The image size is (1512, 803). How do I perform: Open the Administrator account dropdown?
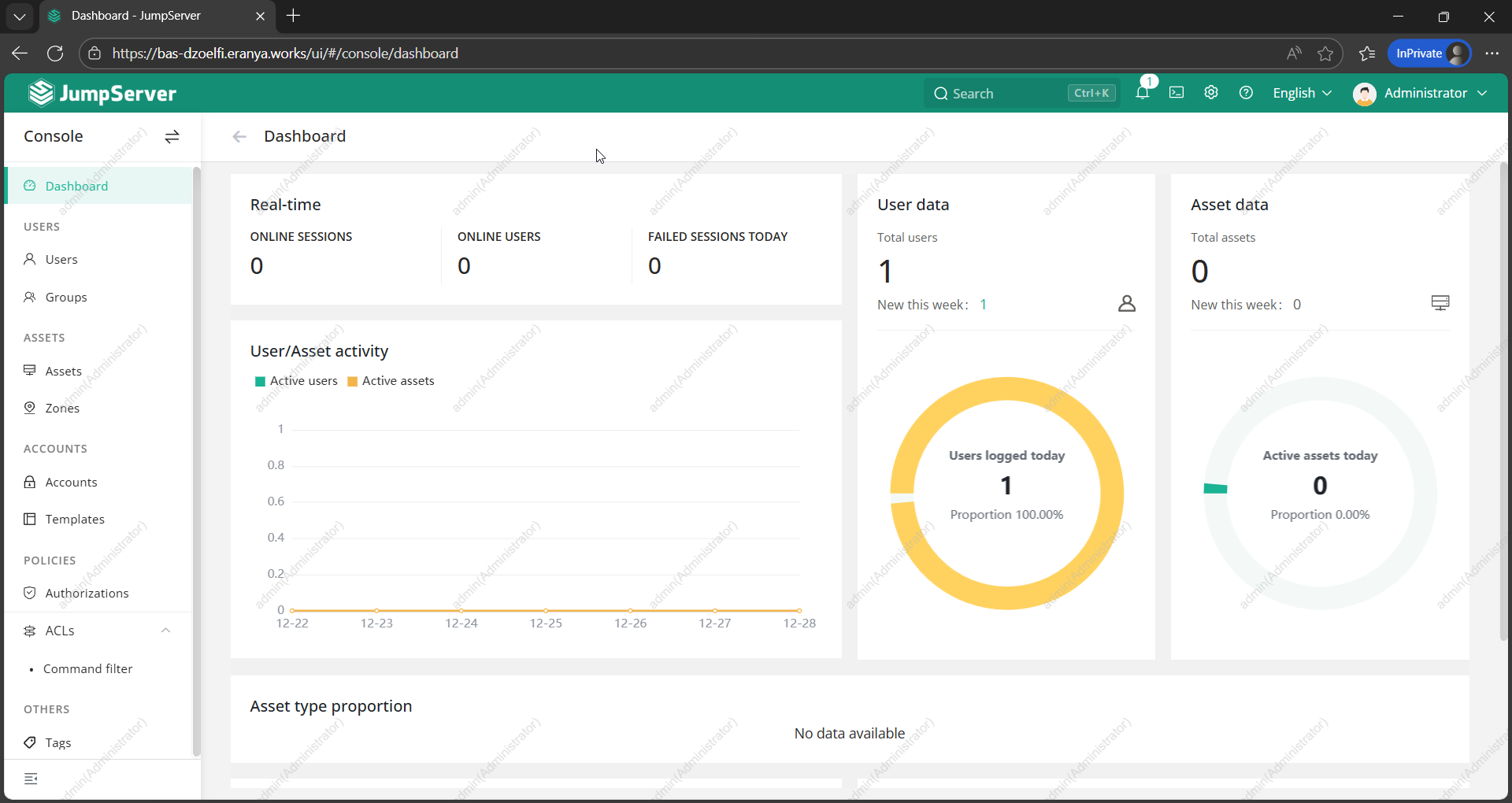pos(1420,93)
